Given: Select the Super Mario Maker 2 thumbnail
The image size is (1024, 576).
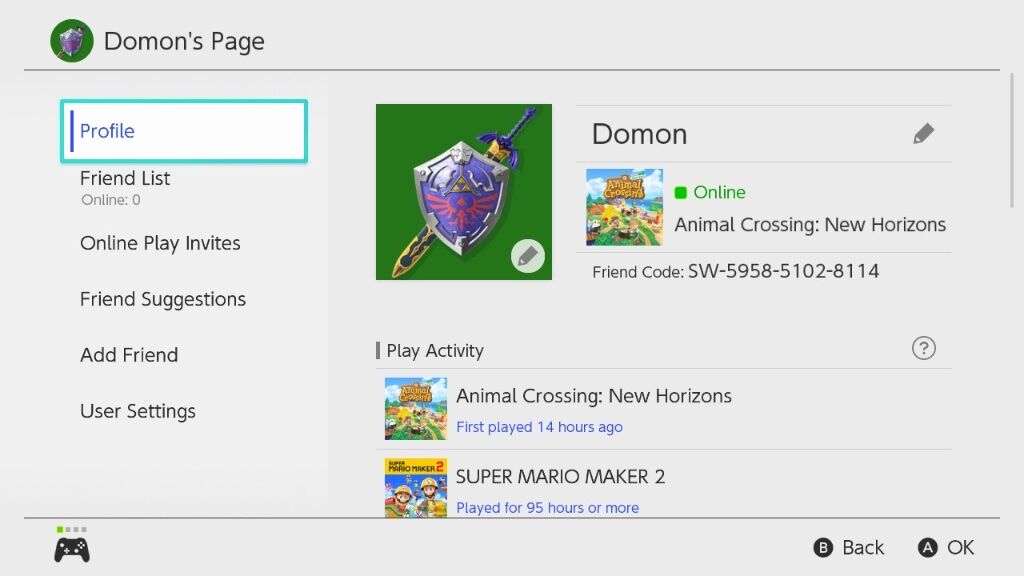Looking at the screenshot, I should click(416, 488).
